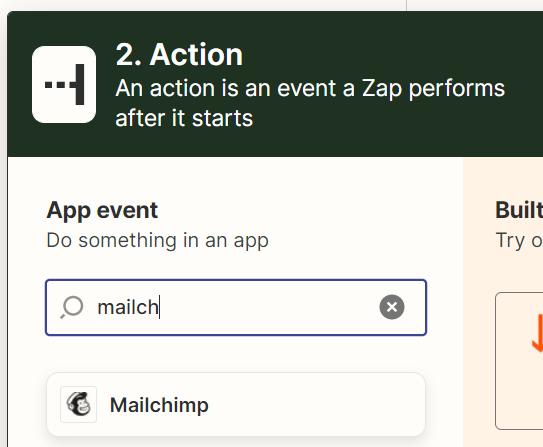The width and height of the screenshot is (543, 447).
Task: Click "An action is an event" description line
Action: [310, 88]
